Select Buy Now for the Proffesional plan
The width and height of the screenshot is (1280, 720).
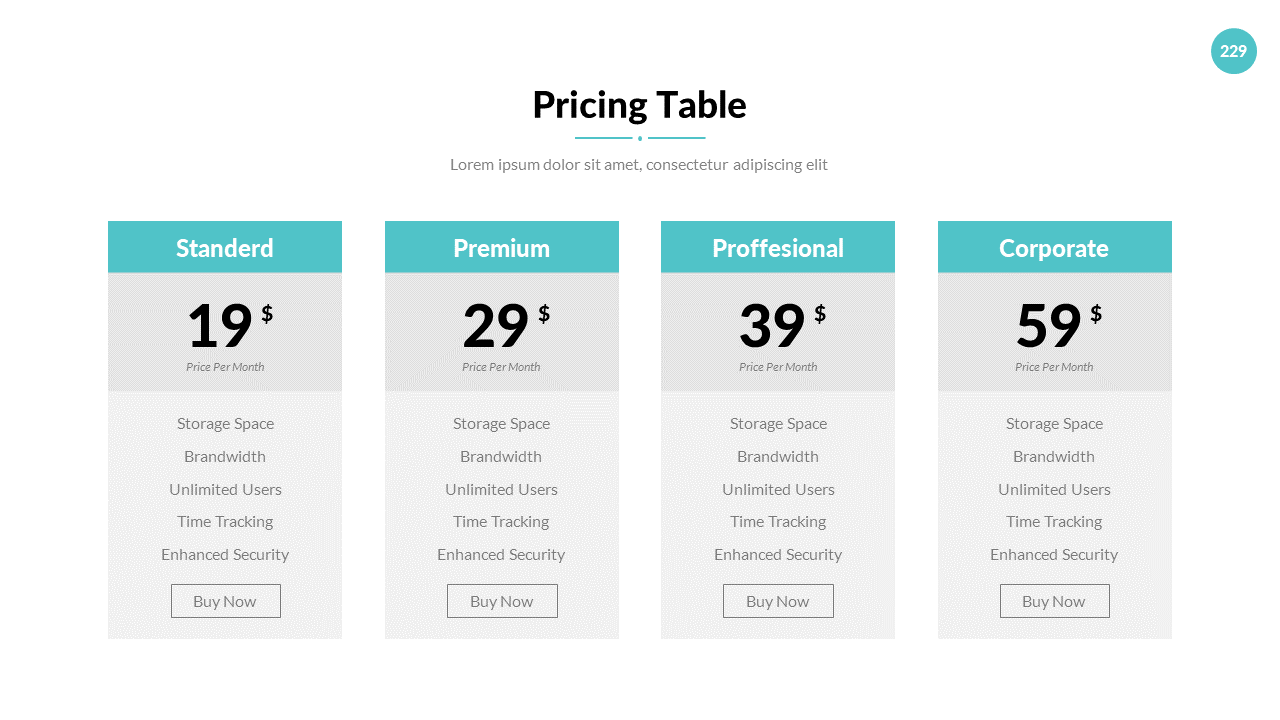pos(778,601)
